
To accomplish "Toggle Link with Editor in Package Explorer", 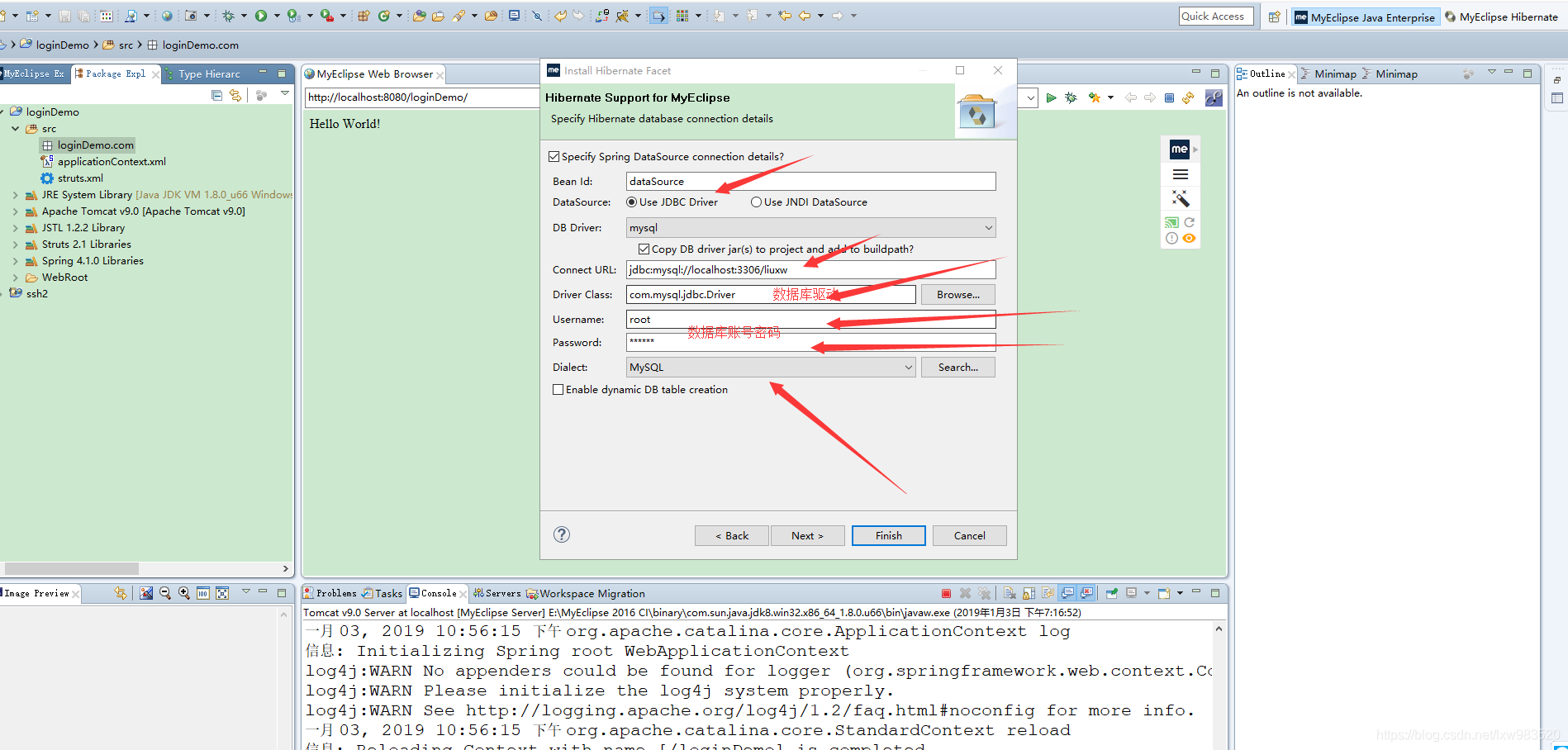I will pos(235,96).
